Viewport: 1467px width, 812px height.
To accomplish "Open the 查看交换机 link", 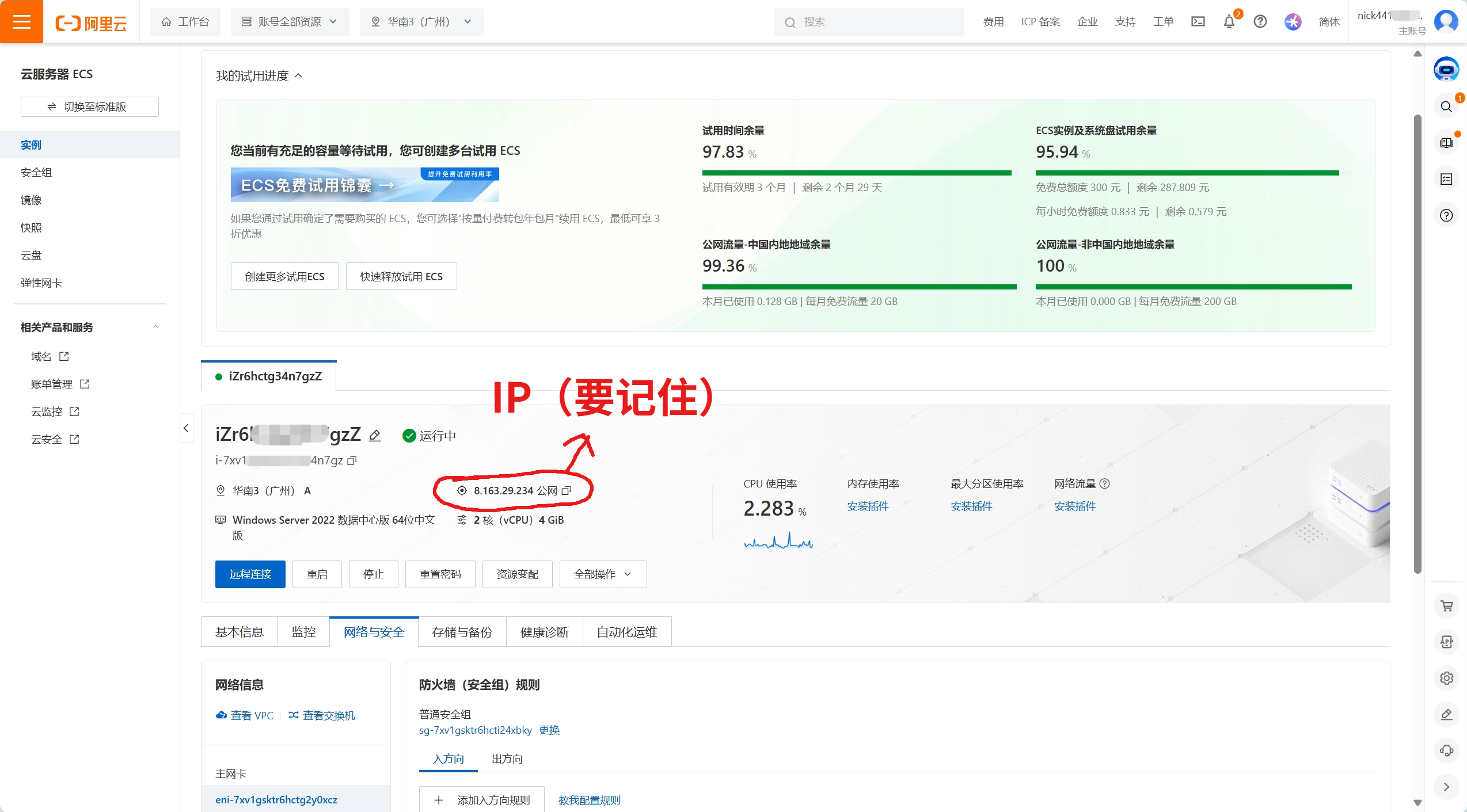I will point(322,716).
